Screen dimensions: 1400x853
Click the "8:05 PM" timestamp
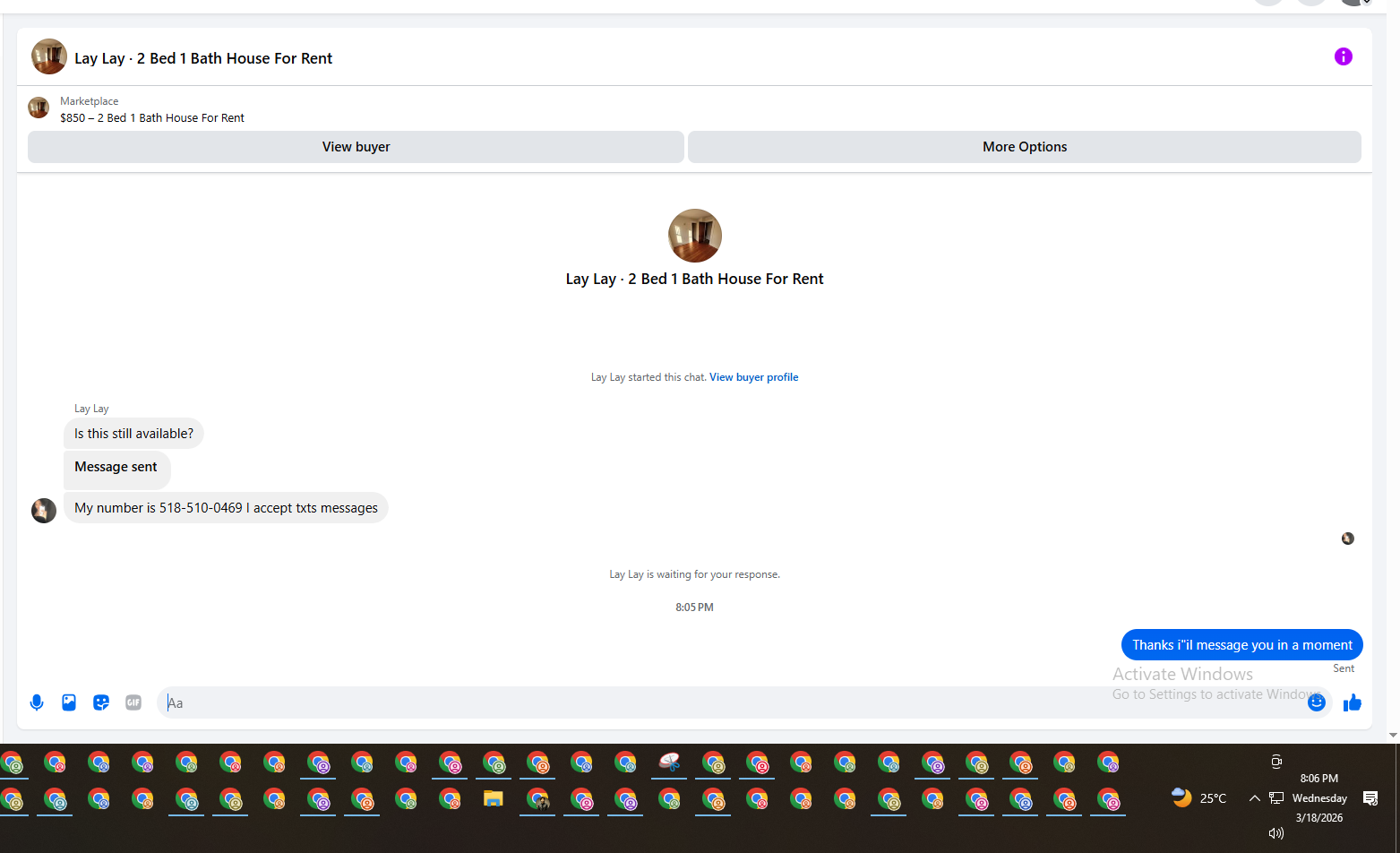point(694,607)
